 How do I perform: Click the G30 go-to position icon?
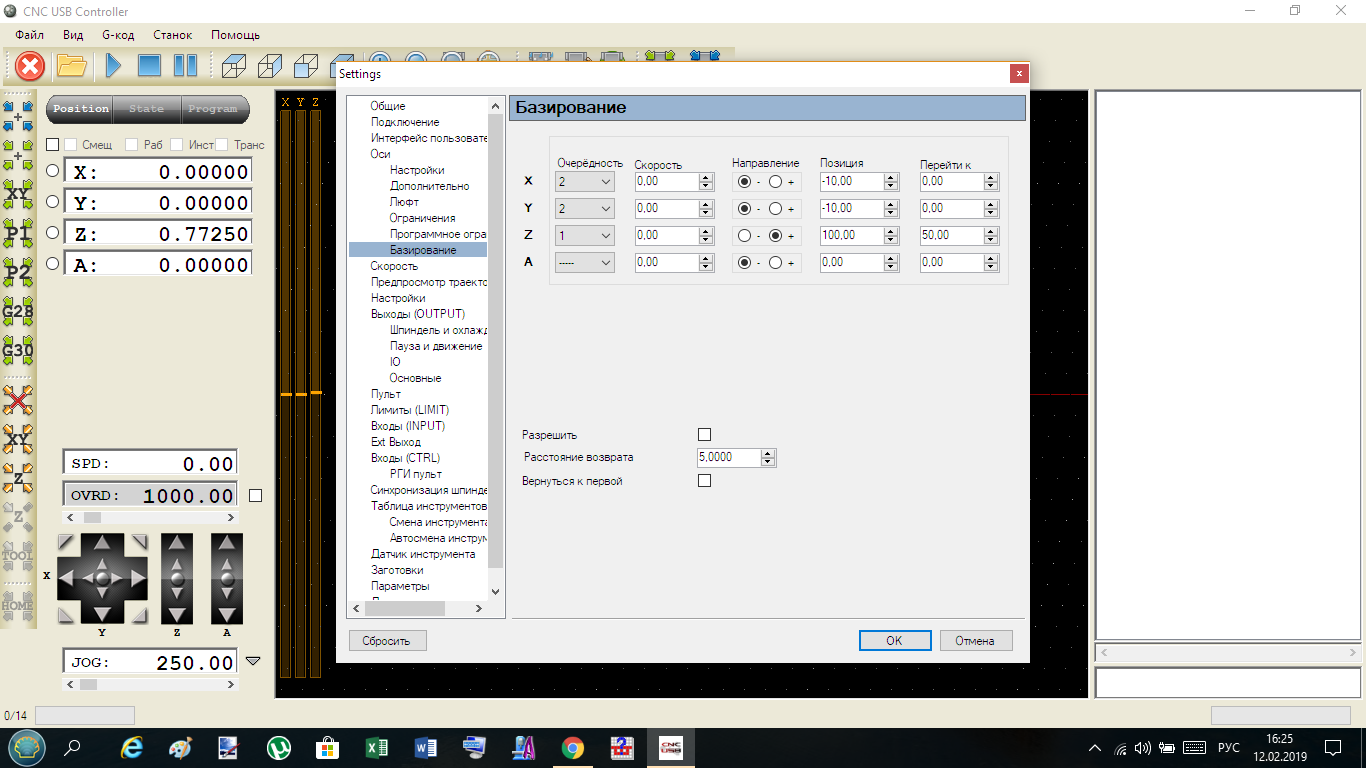18,351
